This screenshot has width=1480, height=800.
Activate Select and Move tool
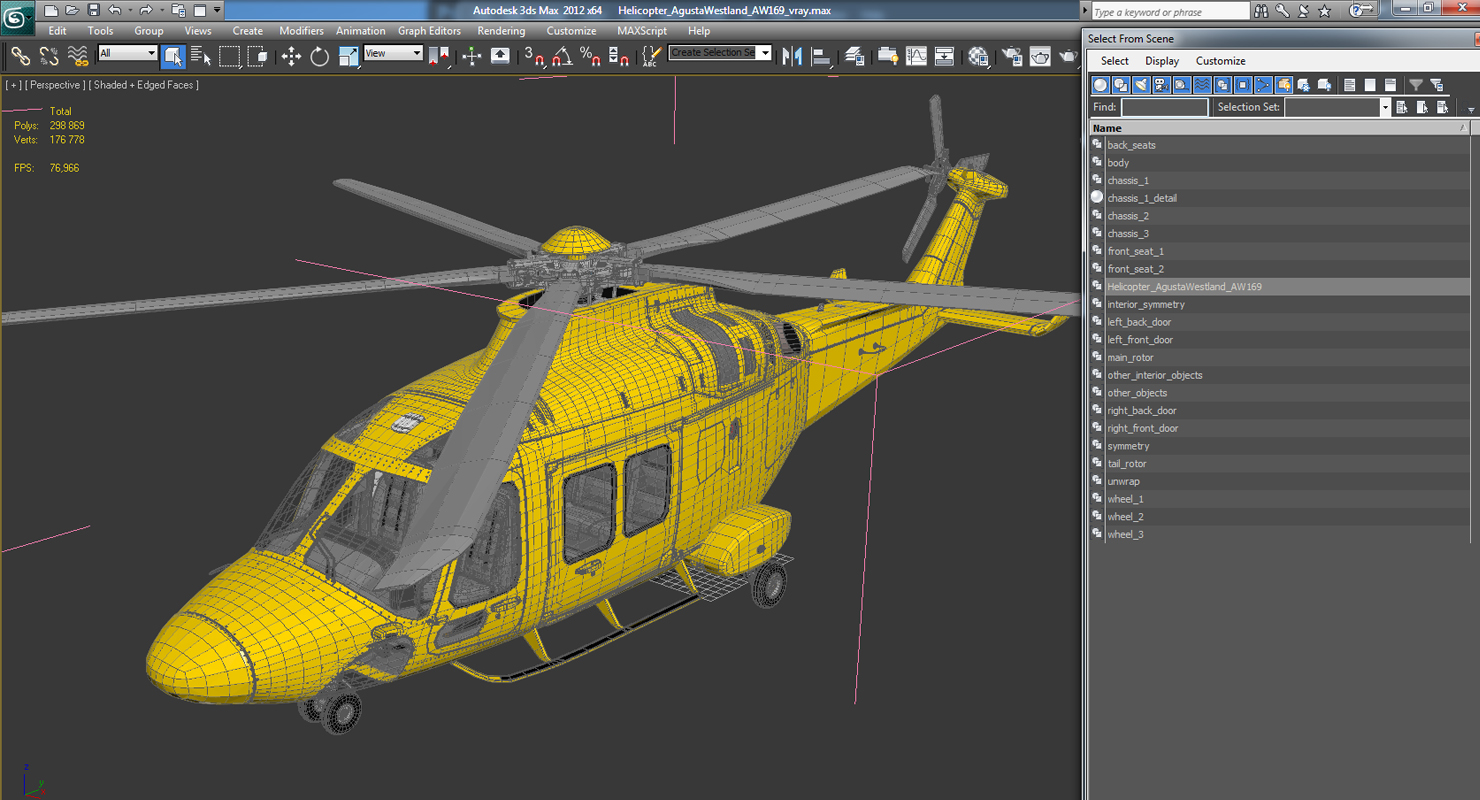(x=291, y=56)
